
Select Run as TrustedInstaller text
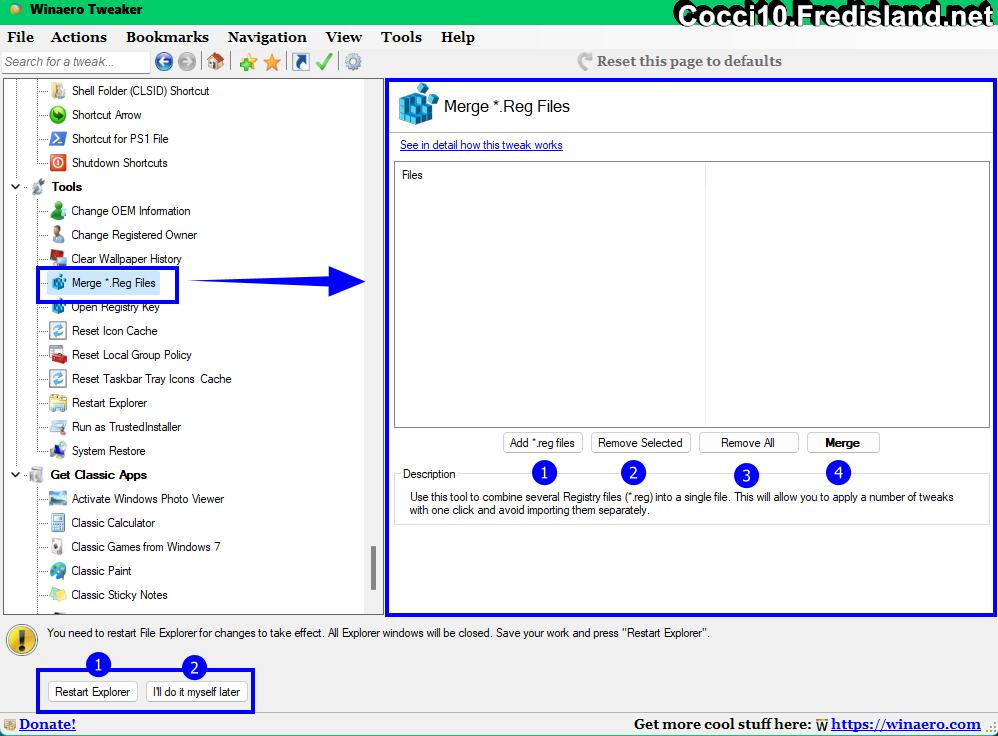pyautogui.click(x=126, y=427)
